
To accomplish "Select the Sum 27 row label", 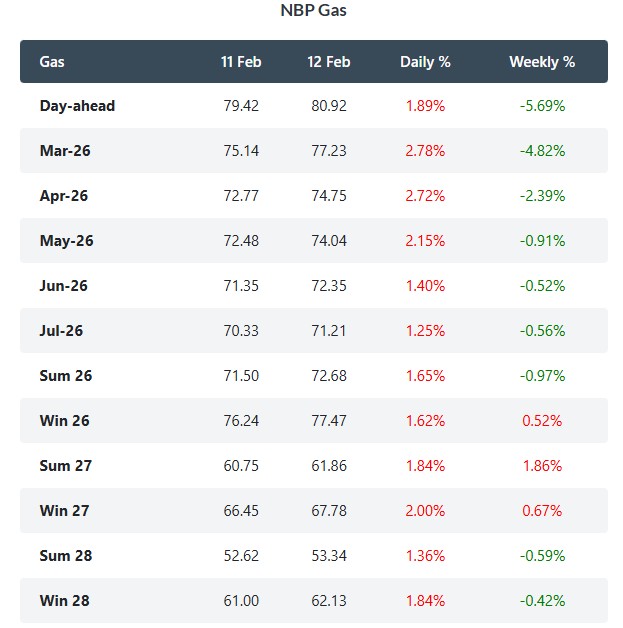I will tap(65, 465).
